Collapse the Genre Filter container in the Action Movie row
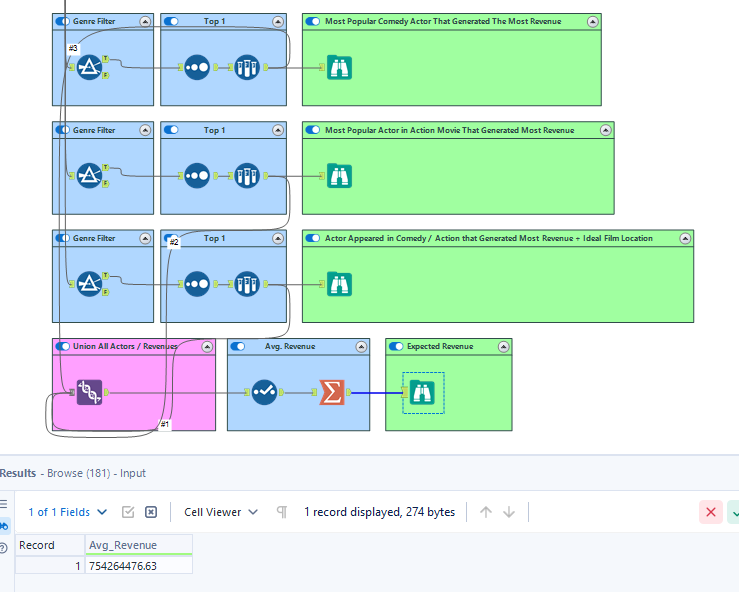Image resolution: width=739 pixels, height=592 pixels. (x=145, y=130)
